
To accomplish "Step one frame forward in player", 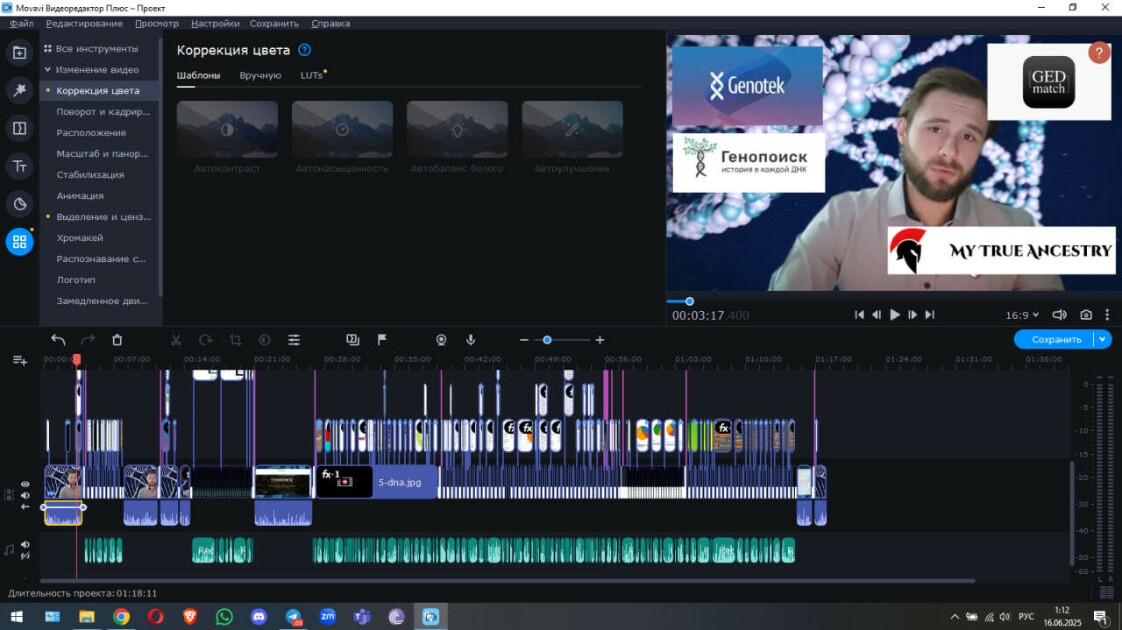I will (912, 314).
